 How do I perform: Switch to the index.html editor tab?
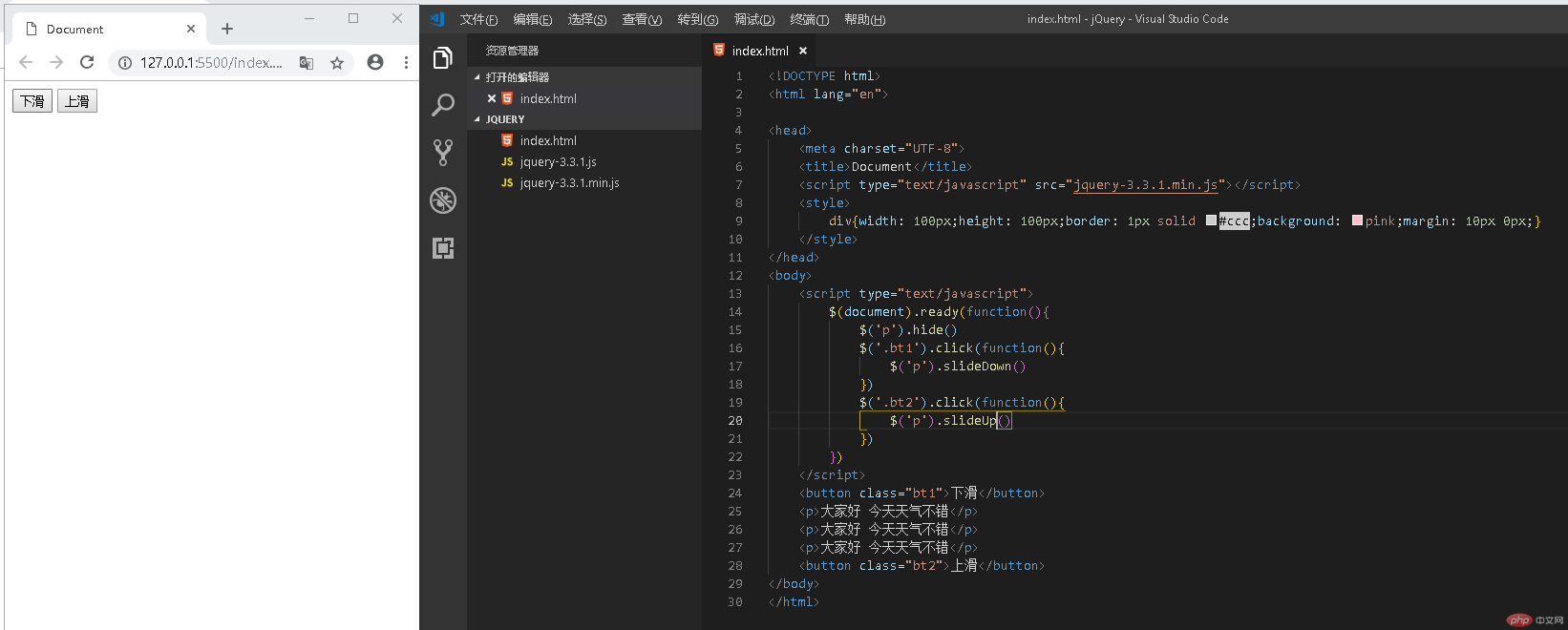[760, 51]
